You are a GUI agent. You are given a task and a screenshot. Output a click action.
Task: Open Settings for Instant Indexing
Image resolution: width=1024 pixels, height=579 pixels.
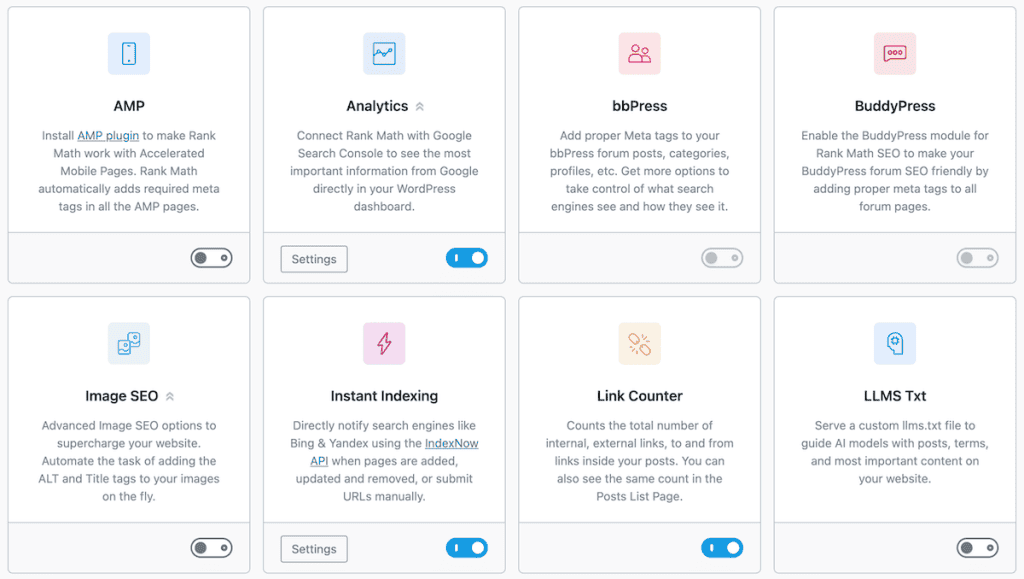pyautogui.click(x=313, y=548)
